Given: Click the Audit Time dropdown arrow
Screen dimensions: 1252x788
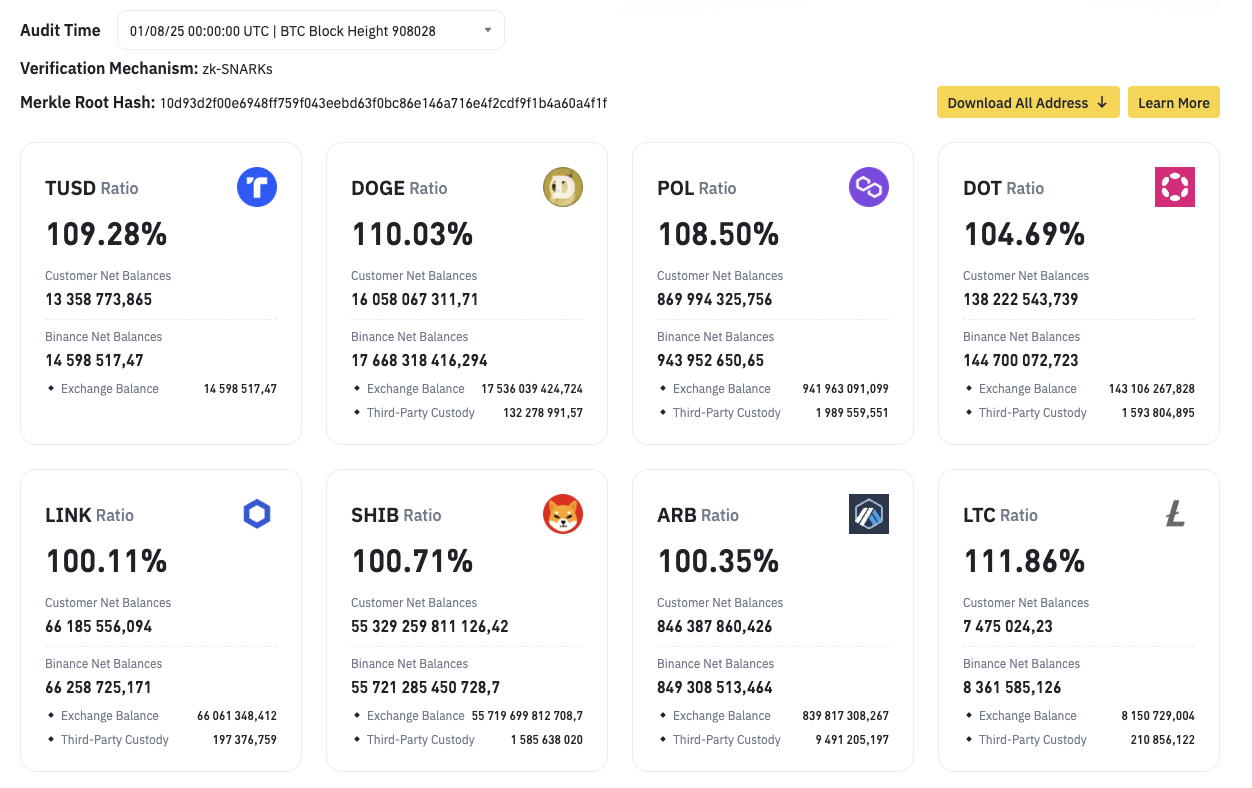Looking at the screenshot, I should click(x=488, y=31).
